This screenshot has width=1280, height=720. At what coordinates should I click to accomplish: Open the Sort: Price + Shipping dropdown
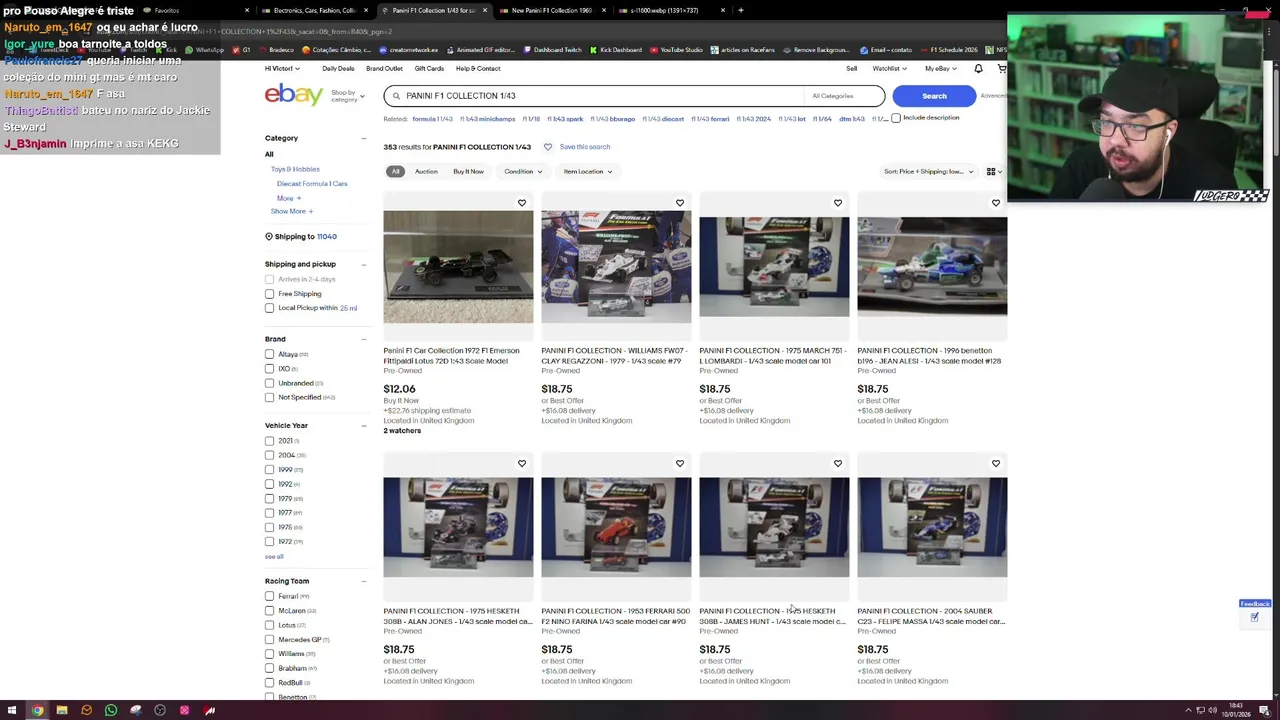[x=928, y=172]
